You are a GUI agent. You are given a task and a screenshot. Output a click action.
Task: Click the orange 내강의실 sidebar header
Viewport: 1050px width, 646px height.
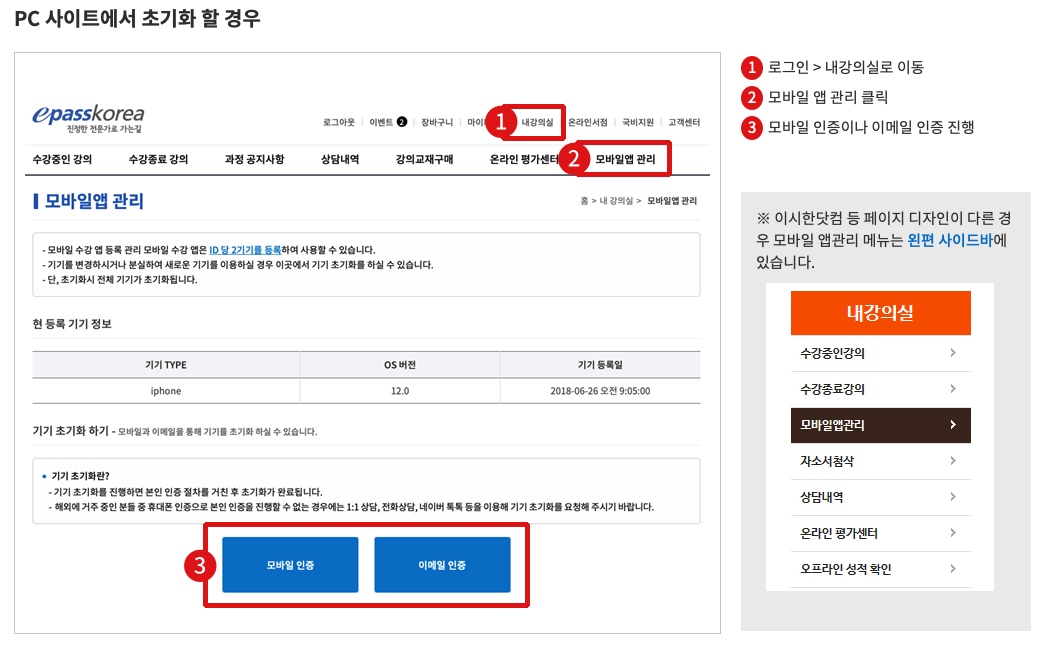[881, 313]
